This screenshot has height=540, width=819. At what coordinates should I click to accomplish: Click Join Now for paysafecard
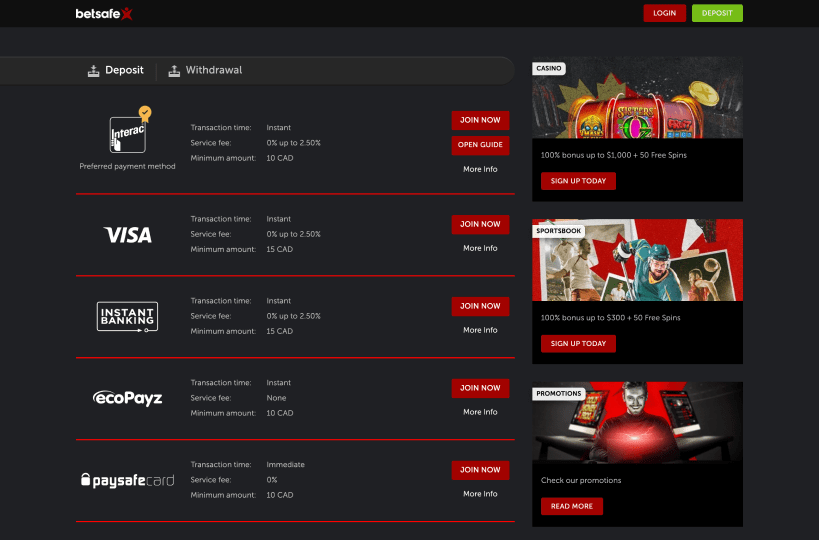point(480,470)
